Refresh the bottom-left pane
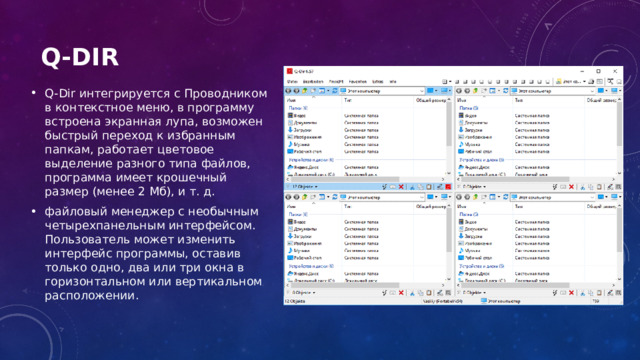Image resolution: width=640 pixels, height=360 pixels. (x=335, y=197)
